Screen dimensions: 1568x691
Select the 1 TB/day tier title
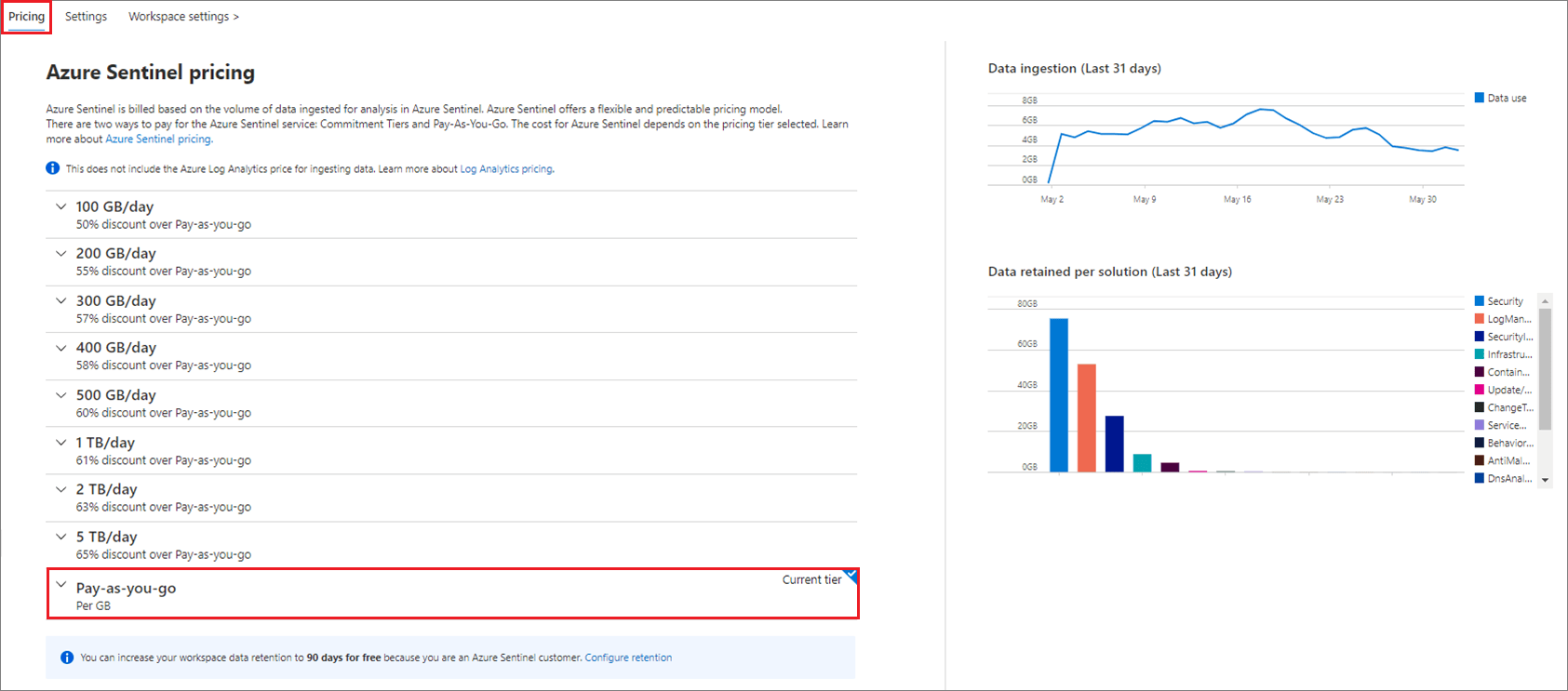tap(105, 443)
